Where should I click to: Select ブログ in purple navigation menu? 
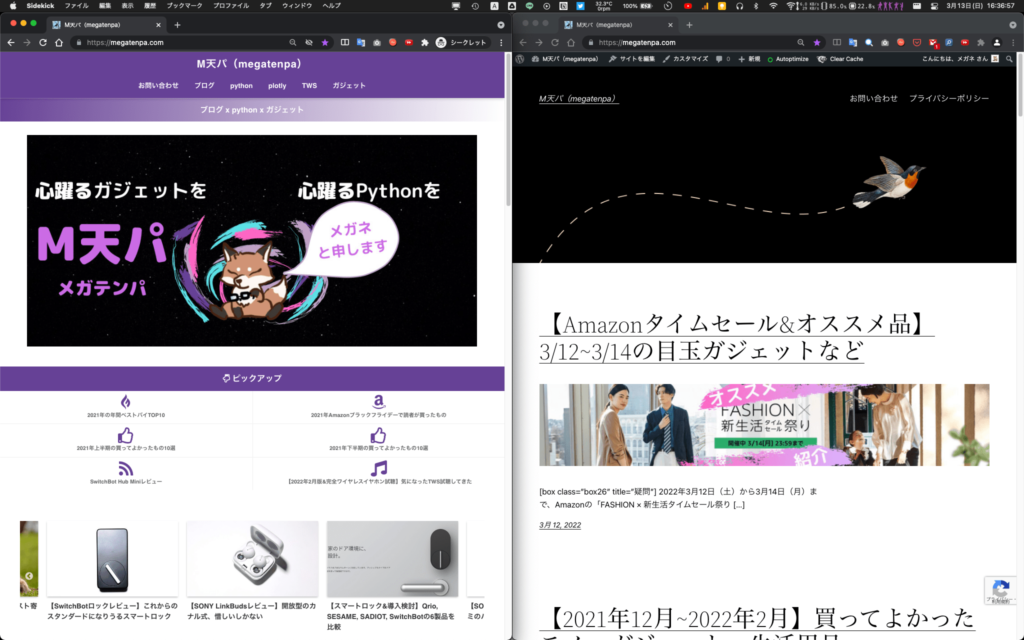204,86
